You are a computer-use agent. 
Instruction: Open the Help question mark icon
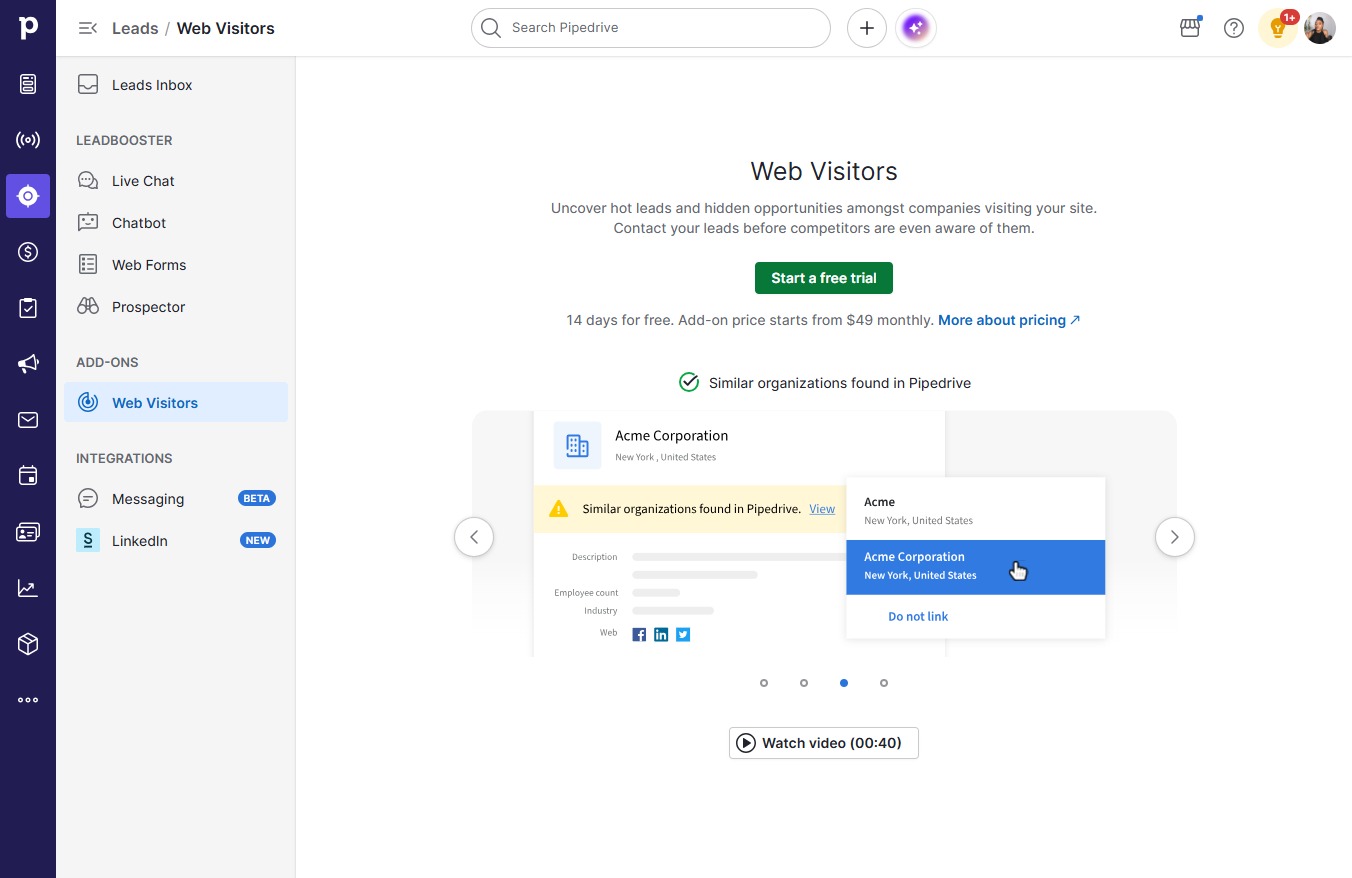point(1234,28)
